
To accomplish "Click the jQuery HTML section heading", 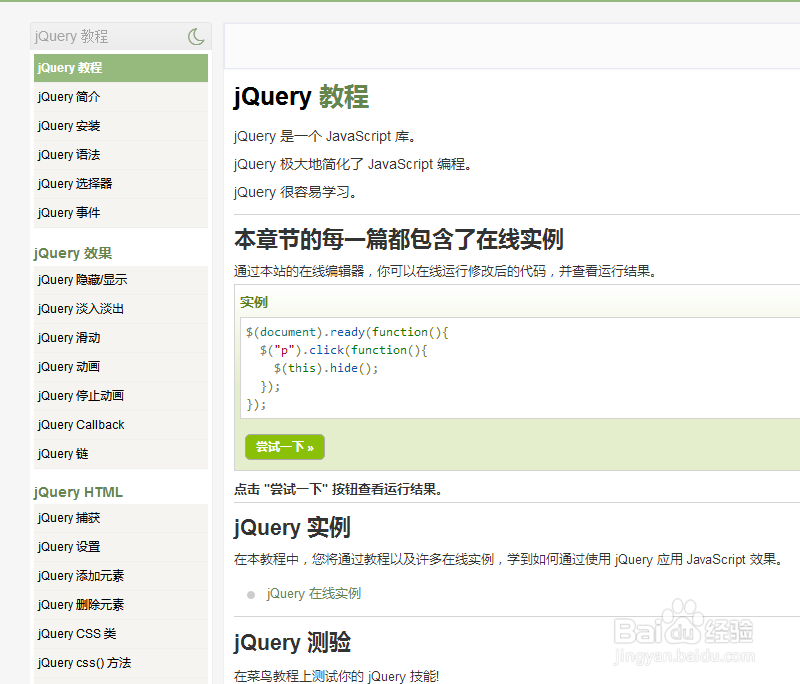I will [78, 492].
